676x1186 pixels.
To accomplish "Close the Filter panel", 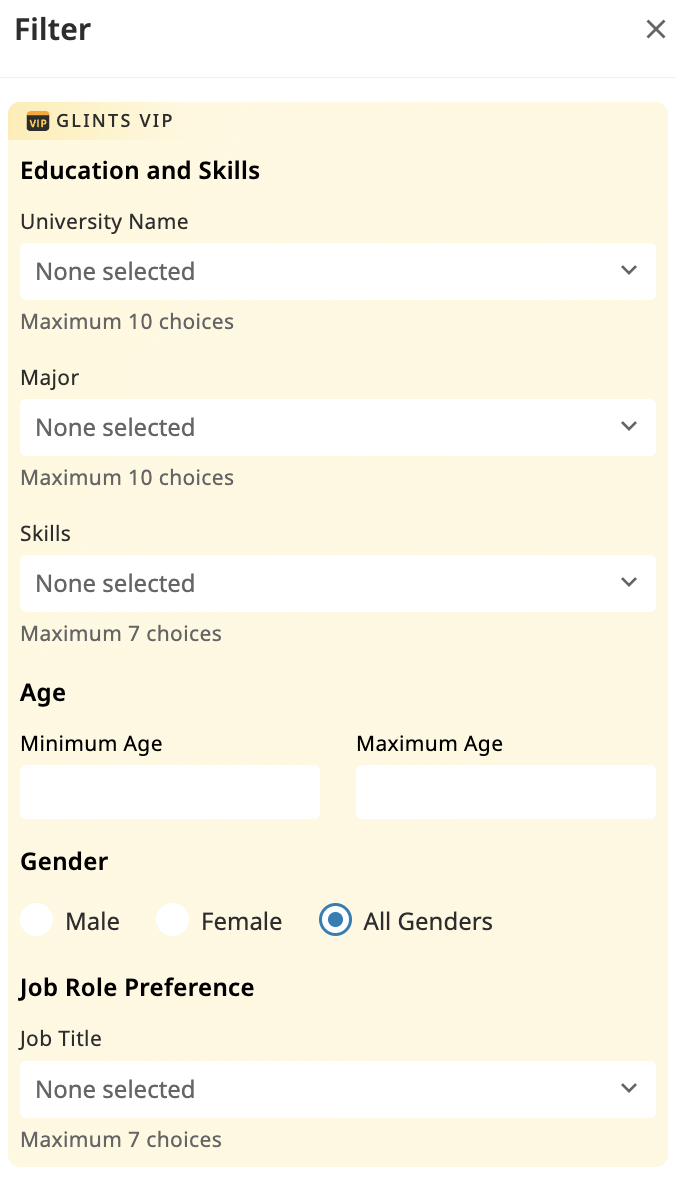I will [655, 29].
